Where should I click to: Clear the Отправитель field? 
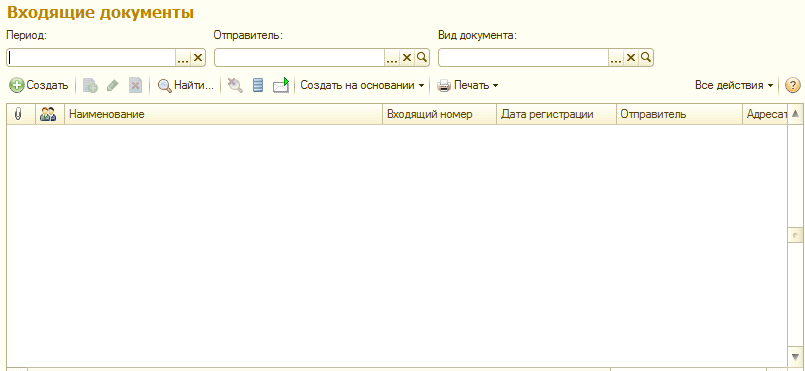pos(407,58)
